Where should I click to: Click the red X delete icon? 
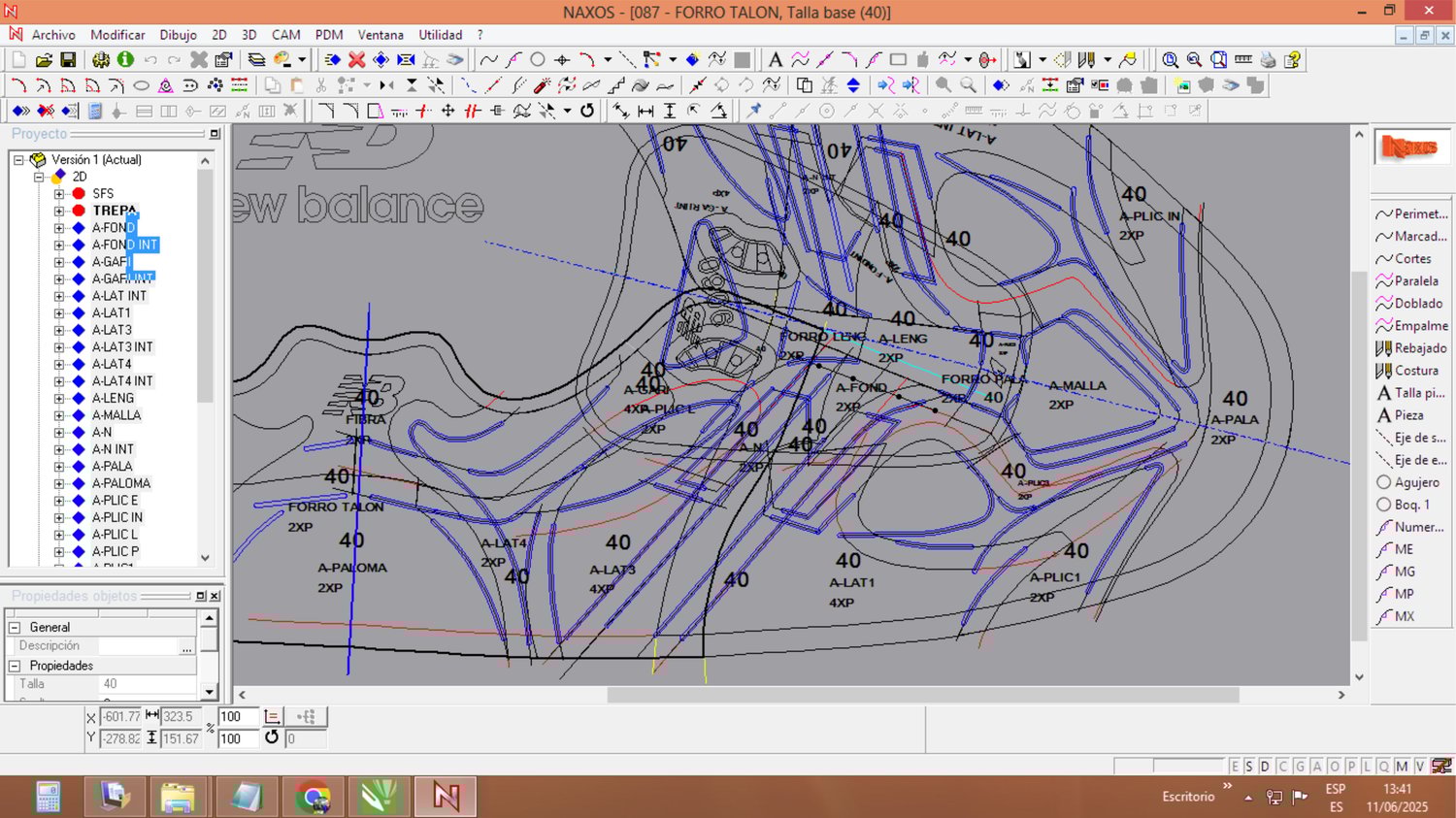pos(356,60)
